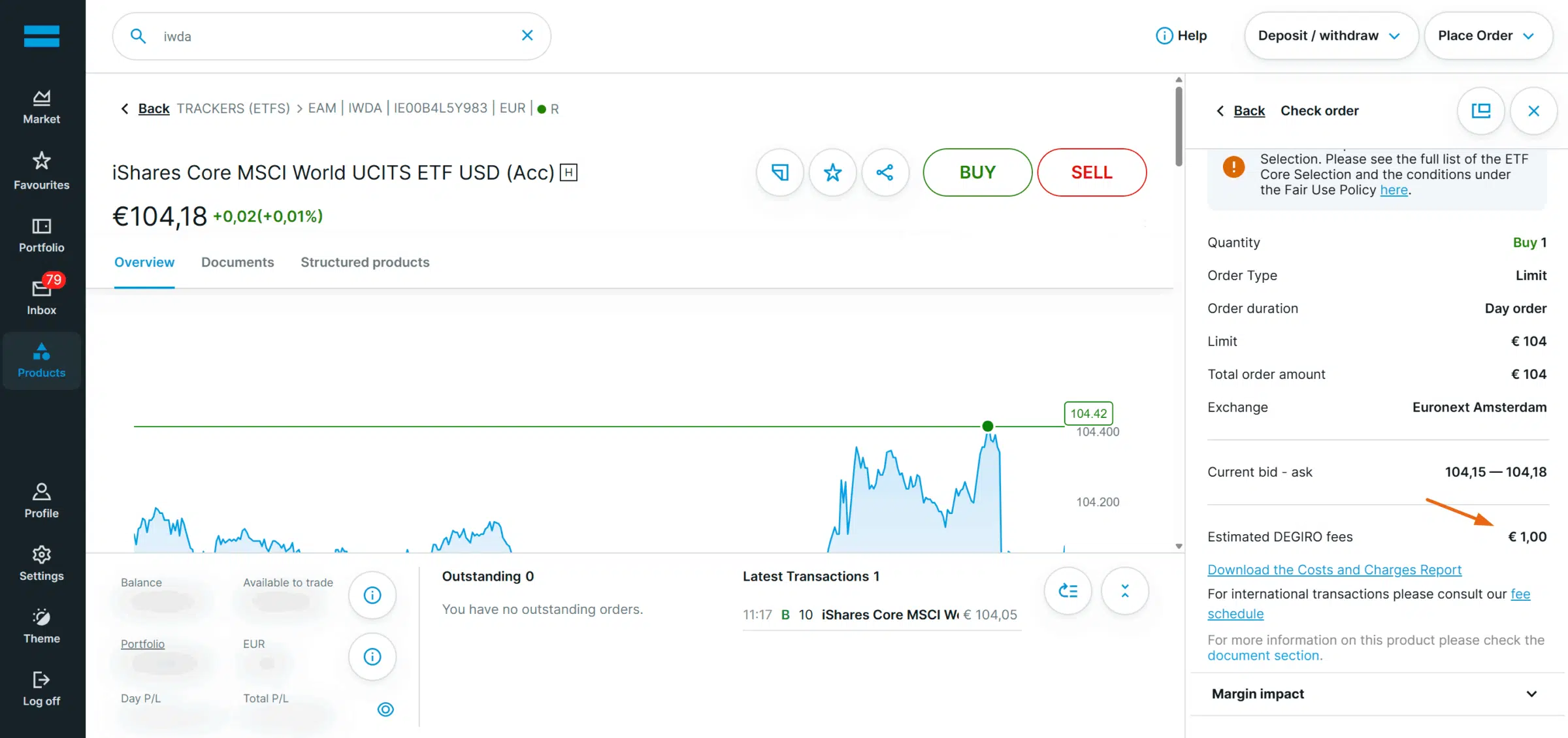The image size is (1568, 738).
Task: Click the search magnifier icon
Action: click(x=138, y=36)
